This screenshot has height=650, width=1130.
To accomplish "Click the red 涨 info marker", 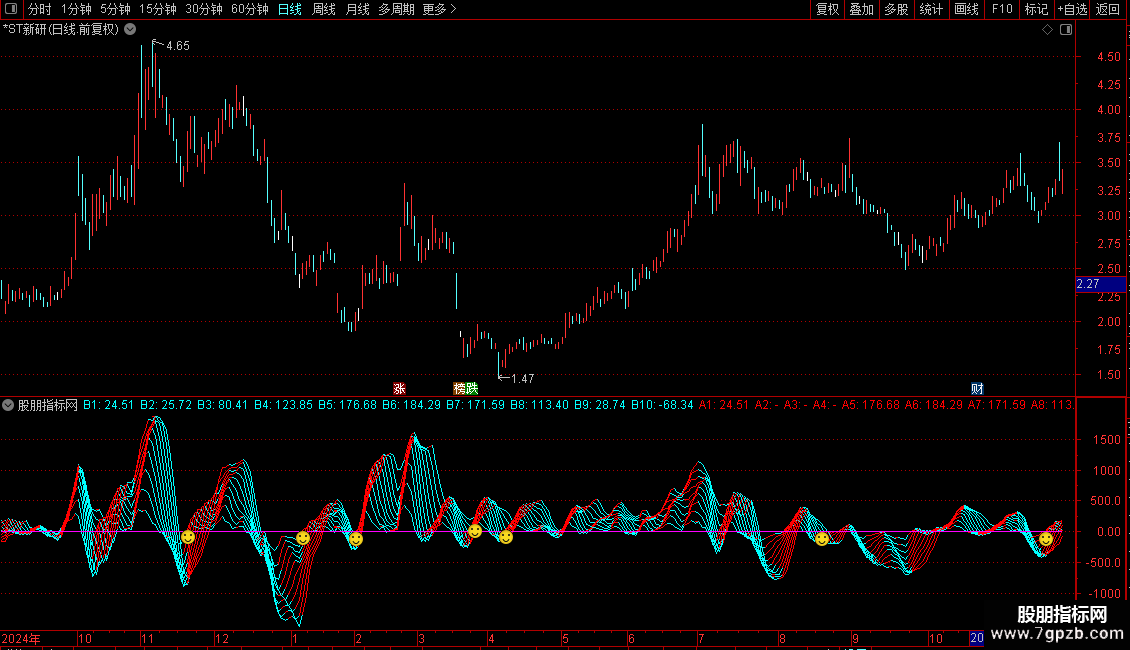I will click(x=399, y=388).
